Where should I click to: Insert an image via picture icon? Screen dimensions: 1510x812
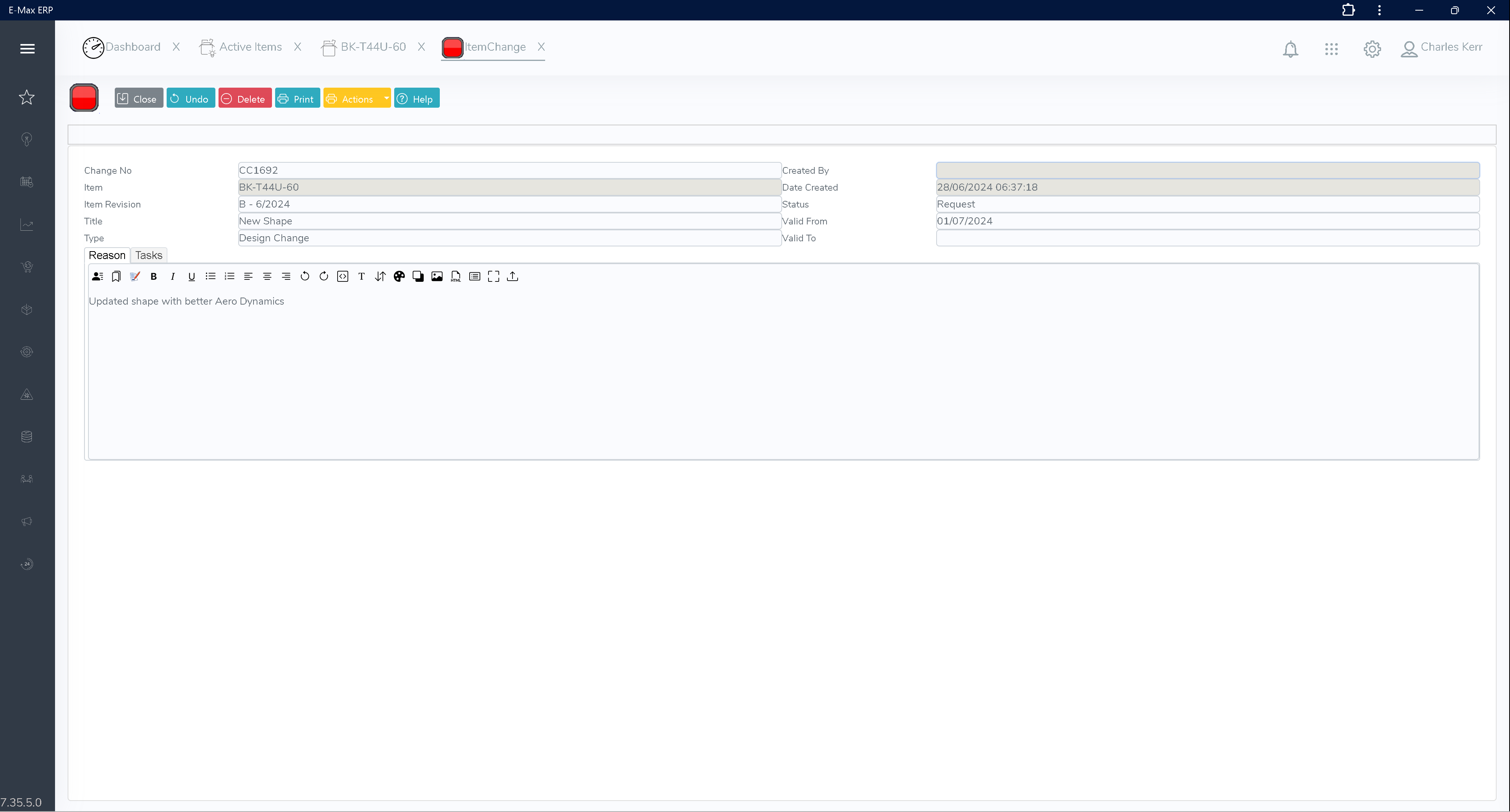[437, 277]
